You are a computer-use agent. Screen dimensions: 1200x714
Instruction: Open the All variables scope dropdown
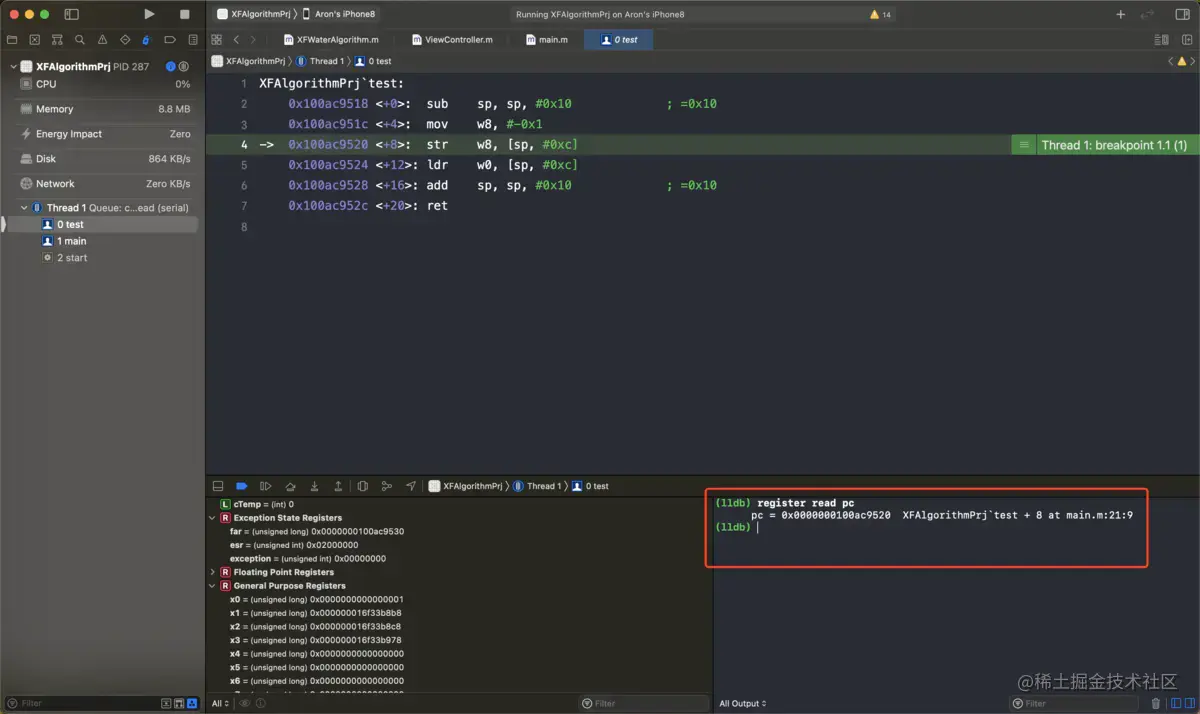point(220,704)
